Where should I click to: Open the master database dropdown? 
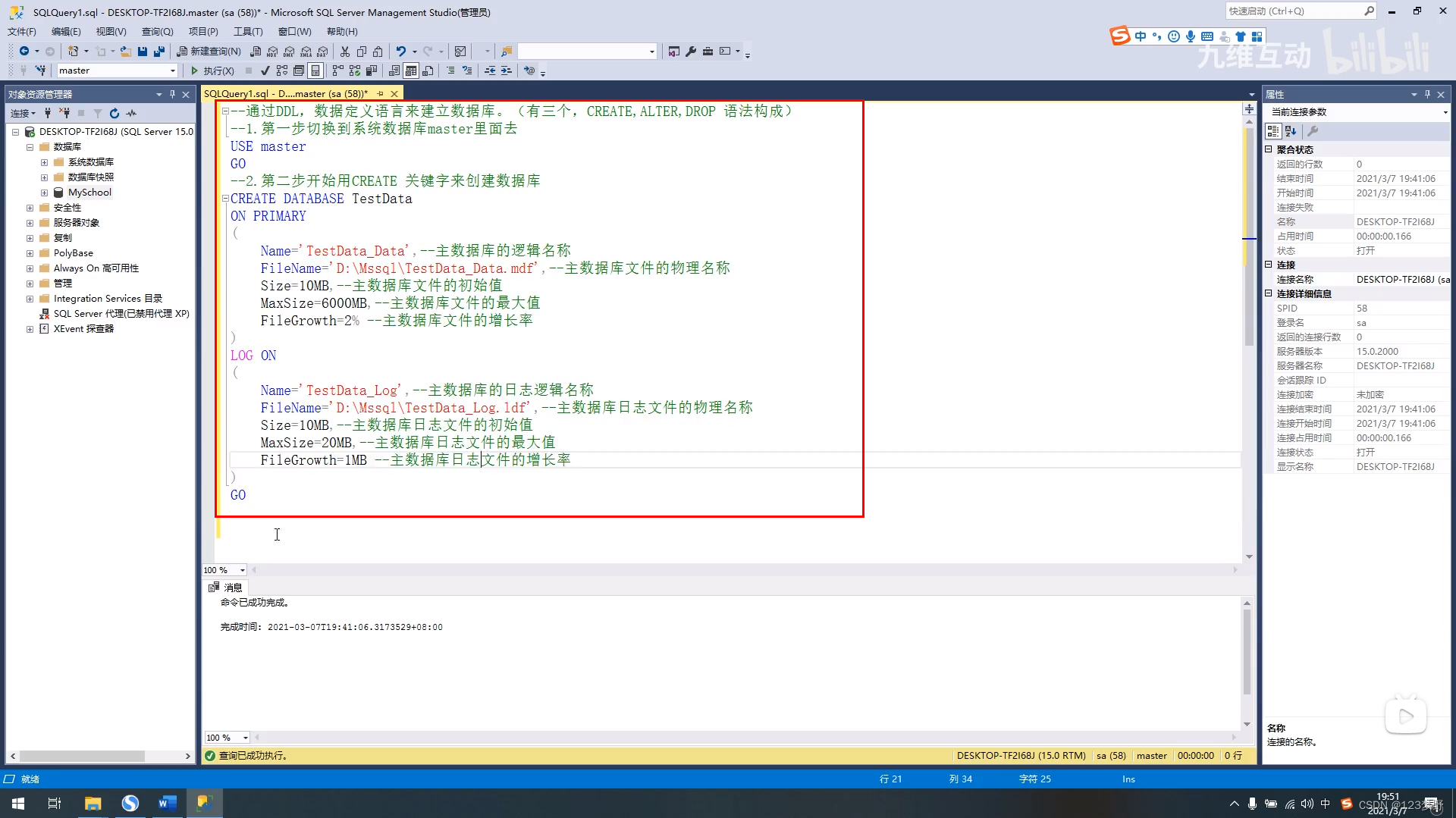[x=173, y=71]
